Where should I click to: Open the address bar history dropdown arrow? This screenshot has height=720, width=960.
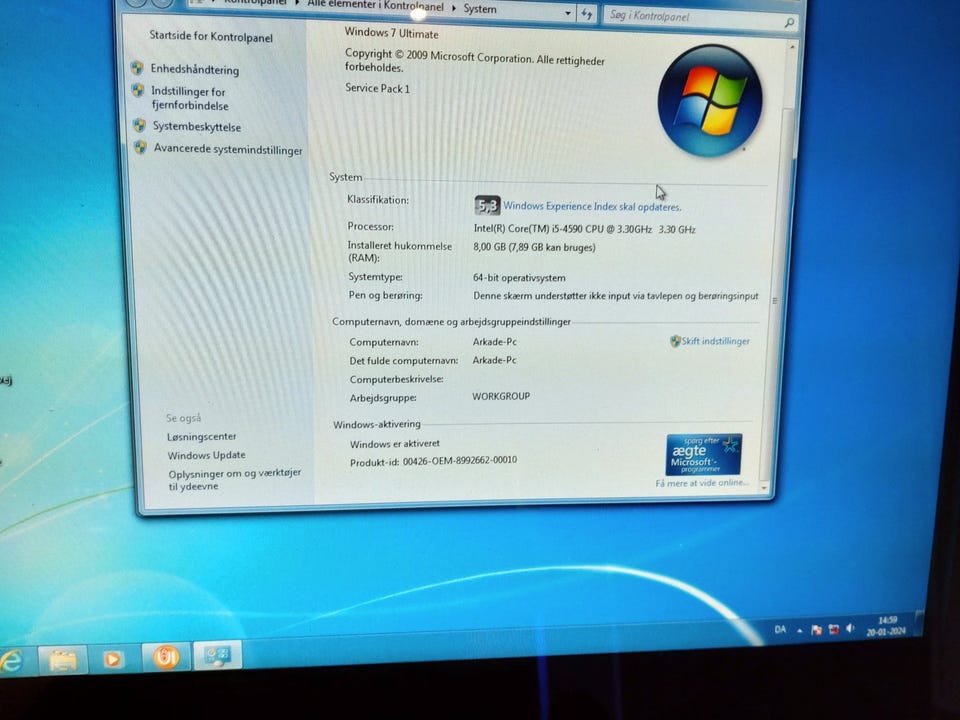pos(568,13)
